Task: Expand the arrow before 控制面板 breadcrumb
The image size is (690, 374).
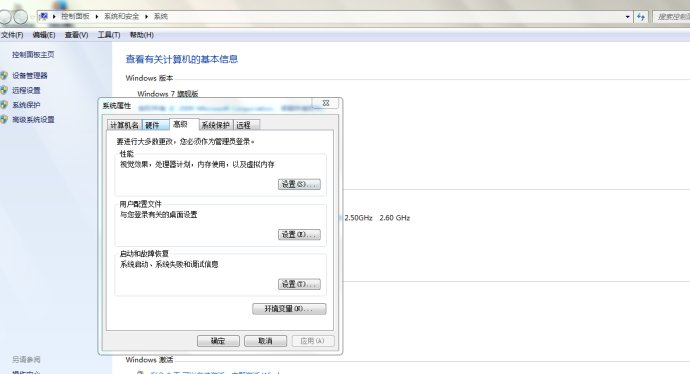Action: point(54,16)
